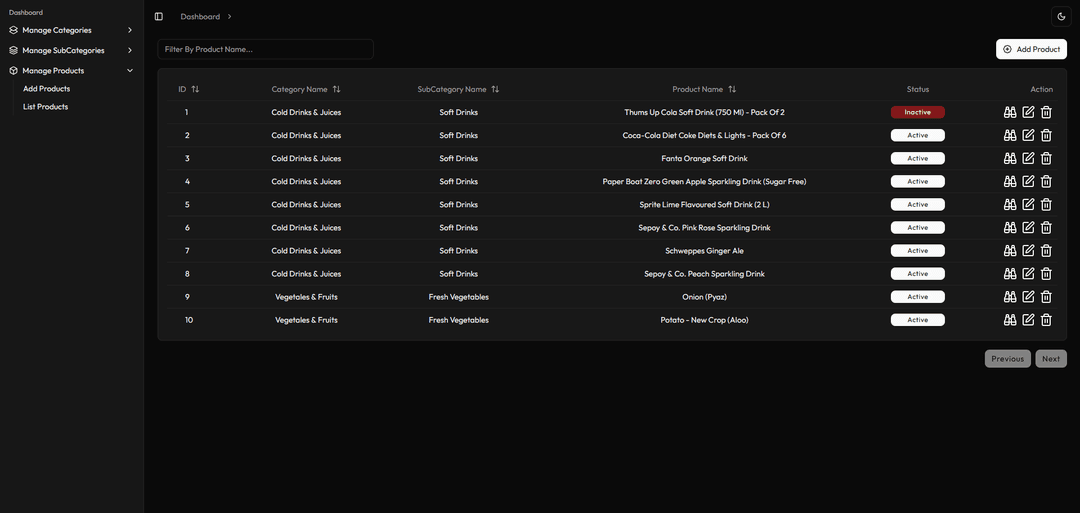The image size is (1080, 513).
Task: Edit Paper Boat Zero Green Apple product
Action: 1028,181
